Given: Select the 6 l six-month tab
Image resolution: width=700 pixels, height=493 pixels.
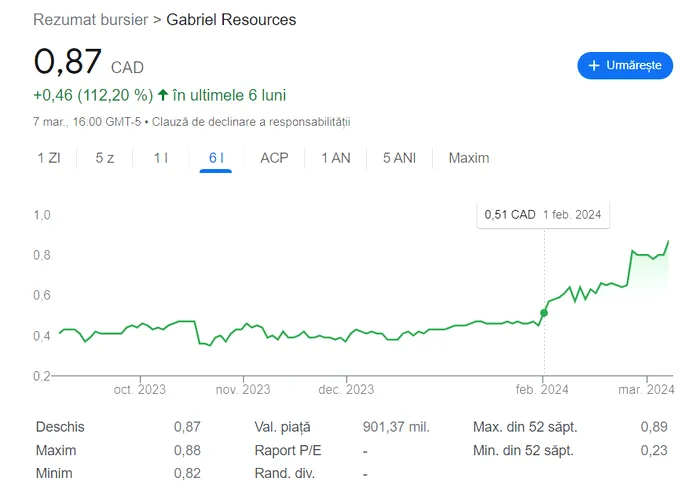Looking at the screenshot, I should pyautogui.click(x=216, y=158).
